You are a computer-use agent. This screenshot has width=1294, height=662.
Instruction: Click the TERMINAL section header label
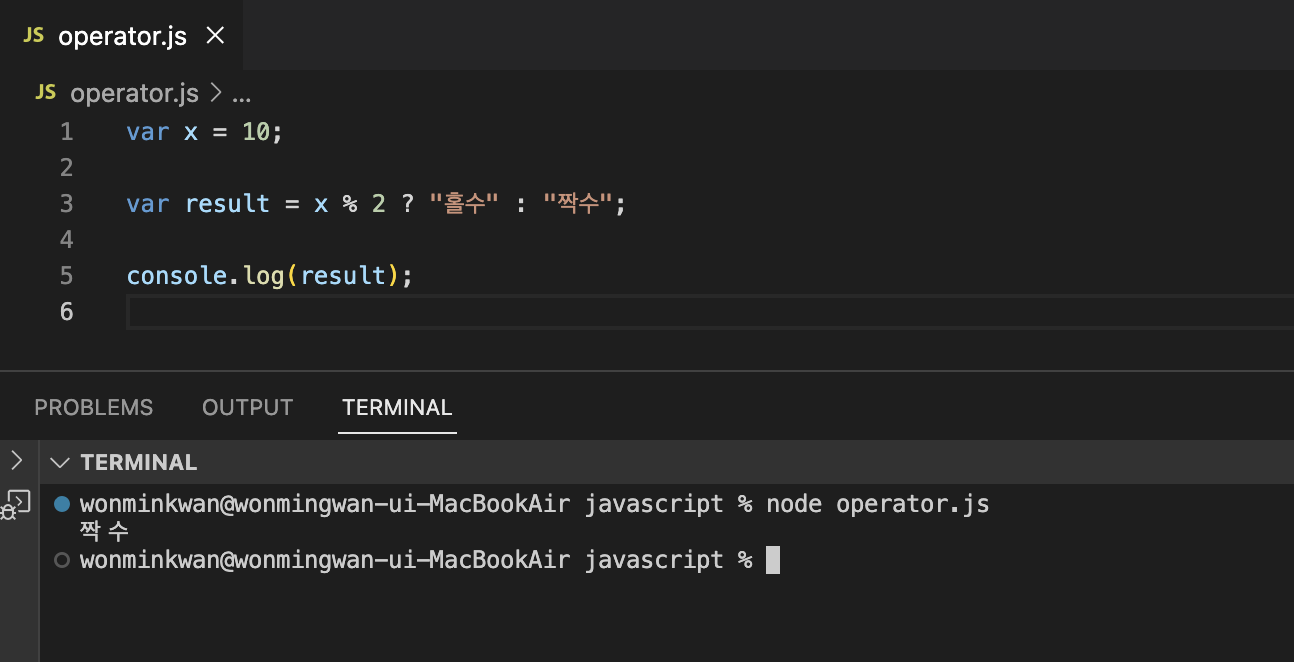pyautogui.click(x=139, y=462)
